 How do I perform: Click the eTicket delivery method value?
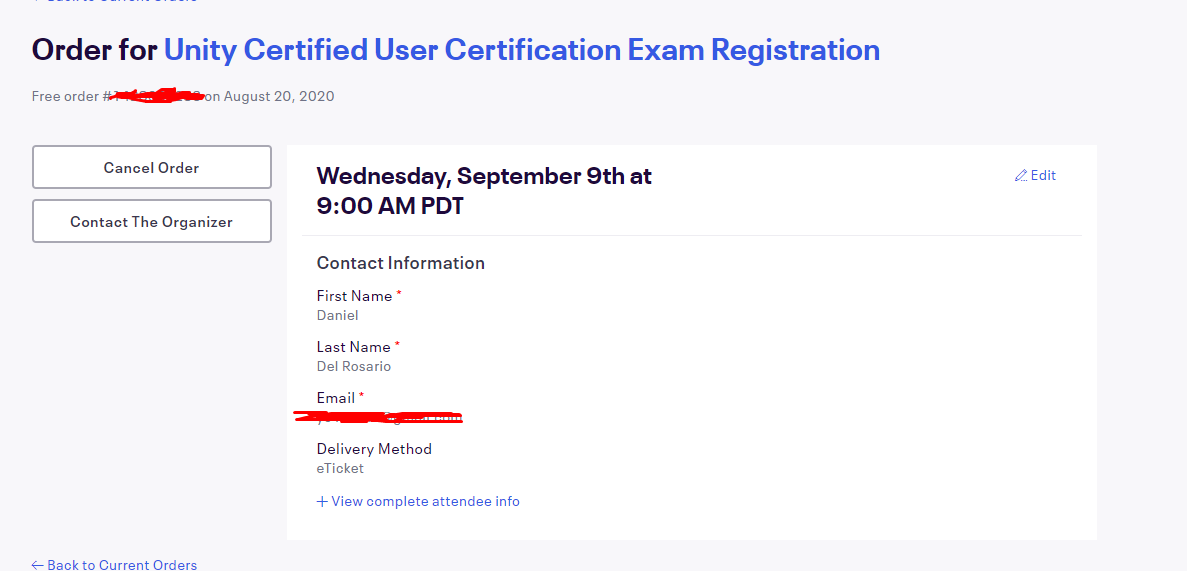340,469
